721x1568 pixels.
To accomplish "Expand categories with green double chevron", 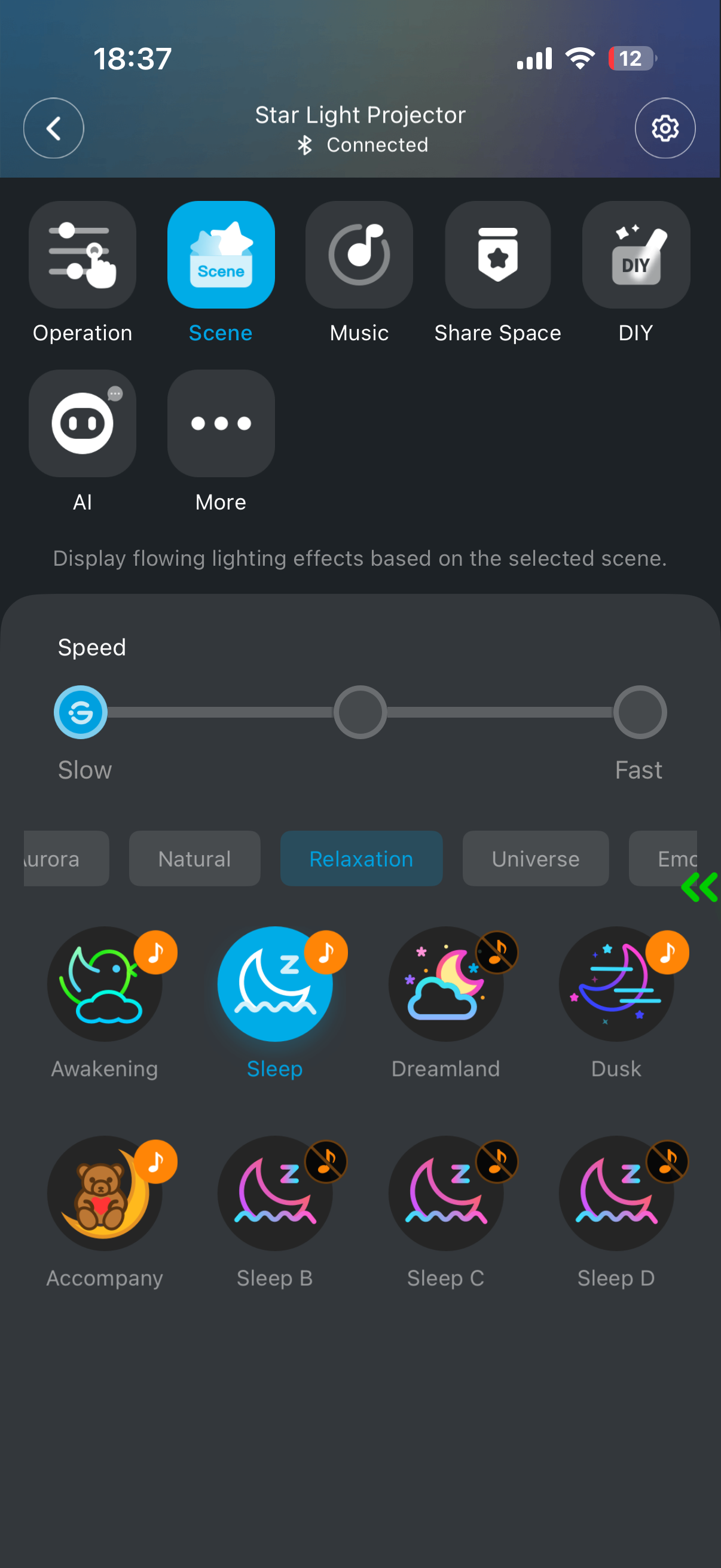I will click(x=699, y=887).
